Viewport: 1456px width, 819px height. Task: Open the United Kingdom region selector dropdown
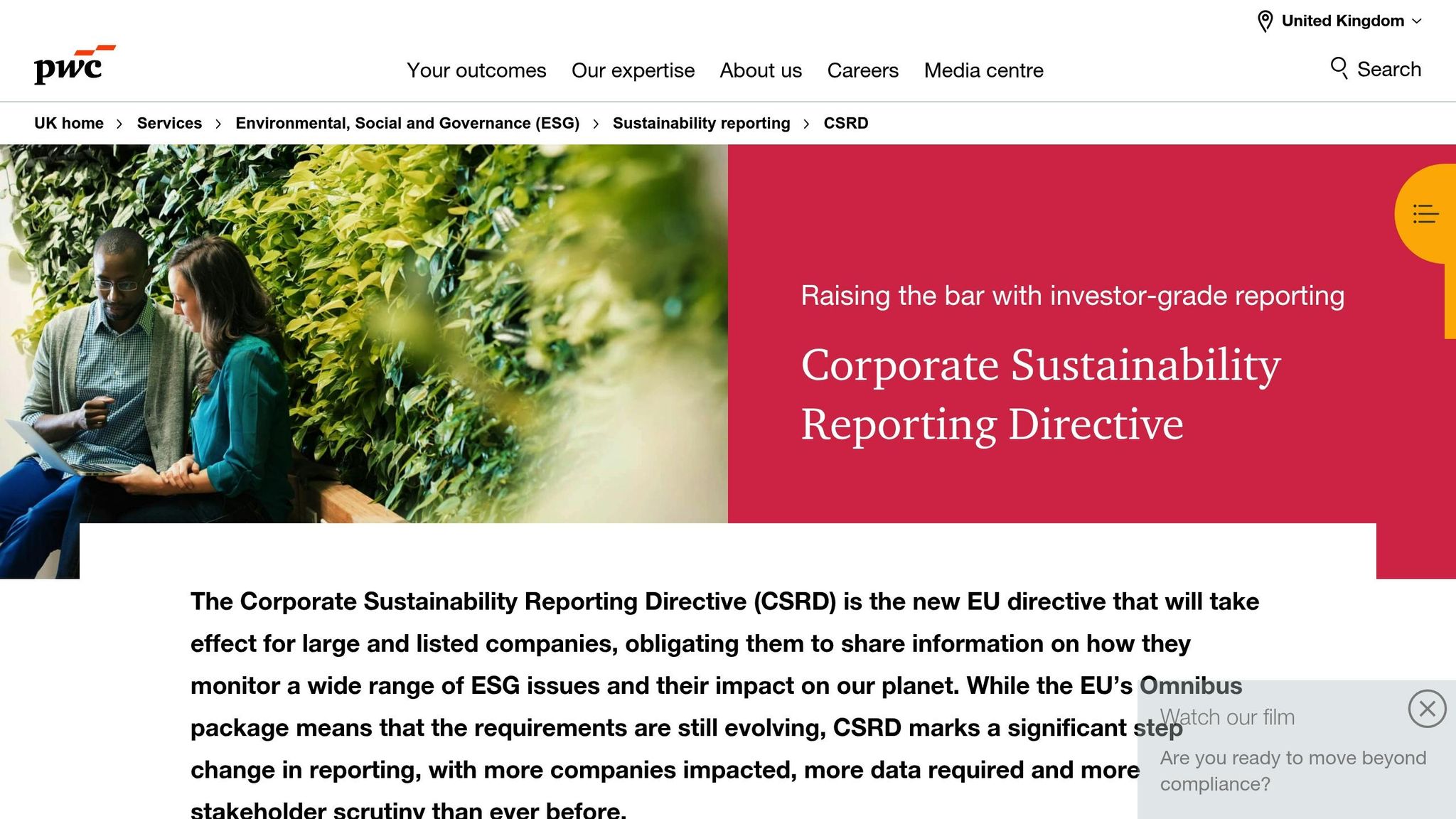coord(1342,21)
